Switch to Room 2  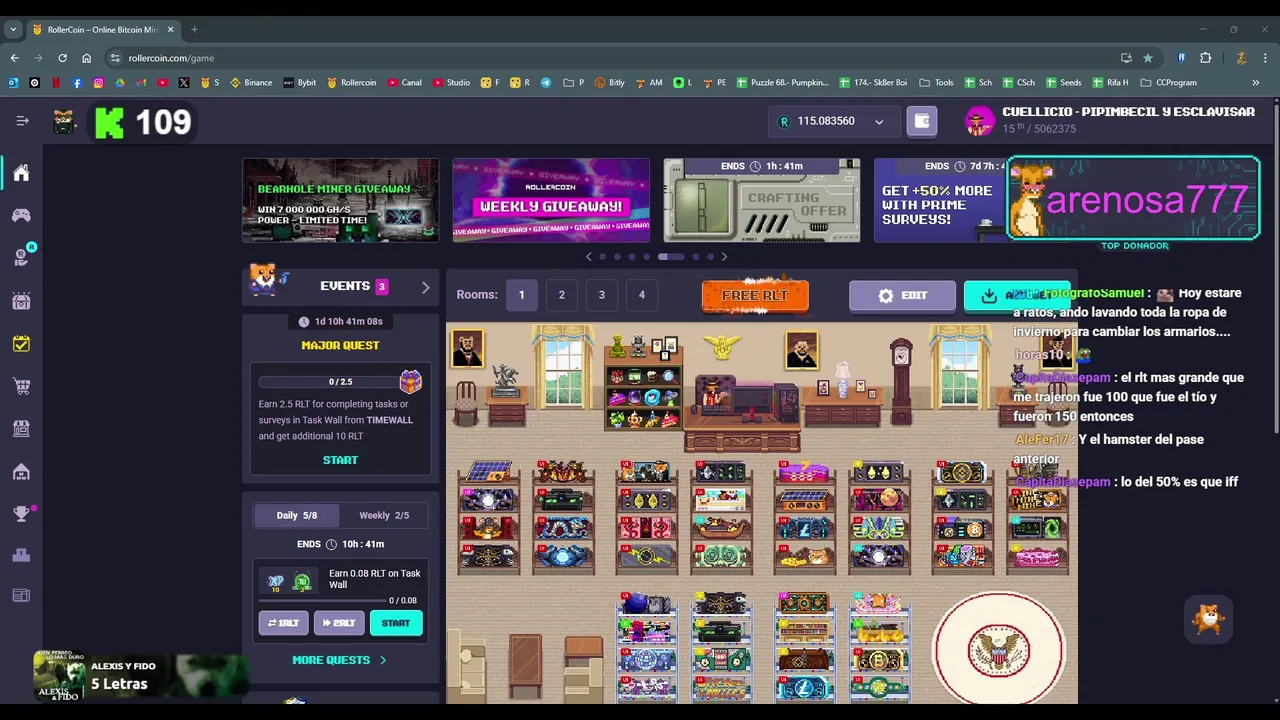tap(561, 295)
